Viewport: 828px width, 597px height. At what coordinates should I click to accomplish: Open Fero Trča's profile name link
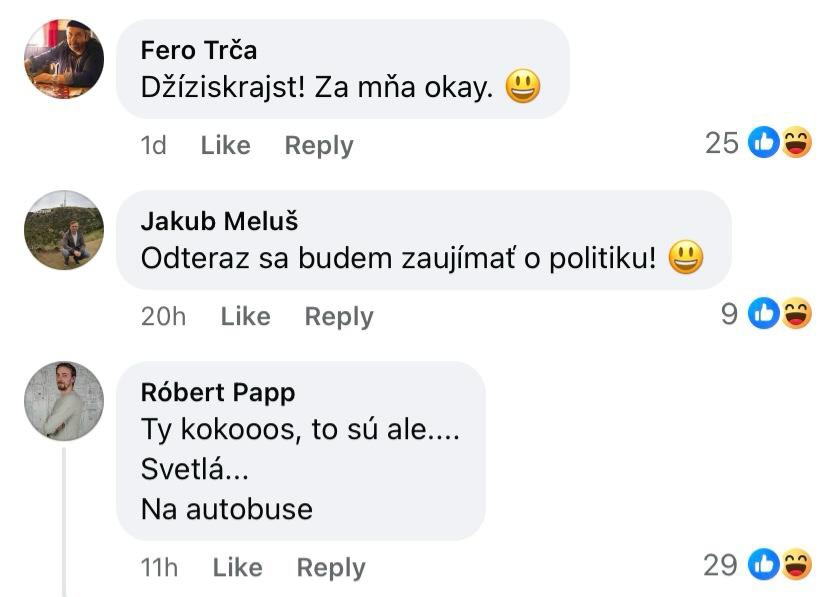tap(199, 50)
